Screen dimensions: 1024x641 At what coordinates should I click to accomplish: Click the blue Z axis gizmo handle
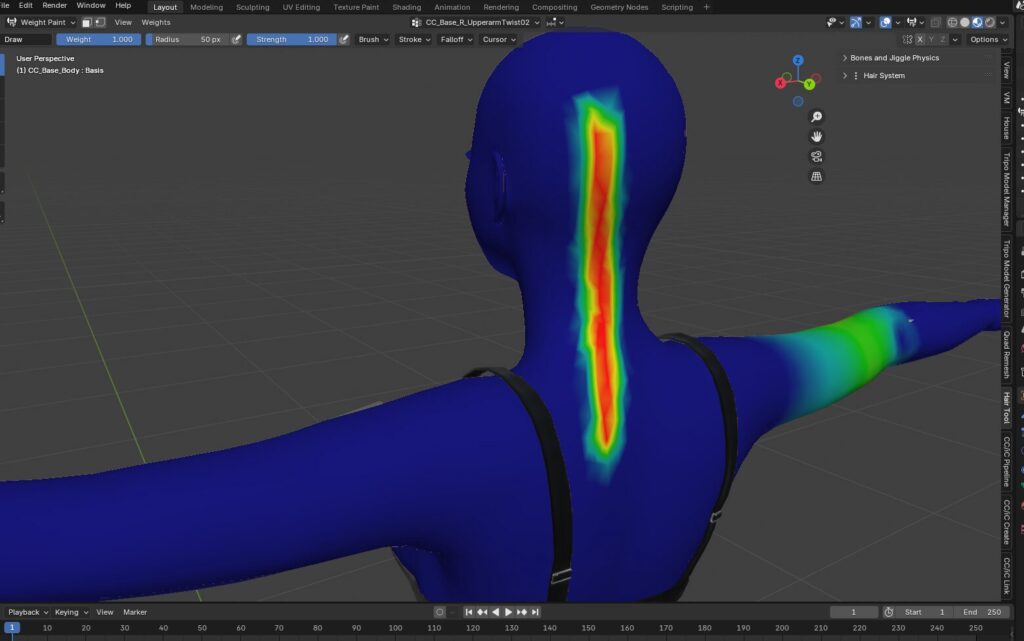[798, 60]
